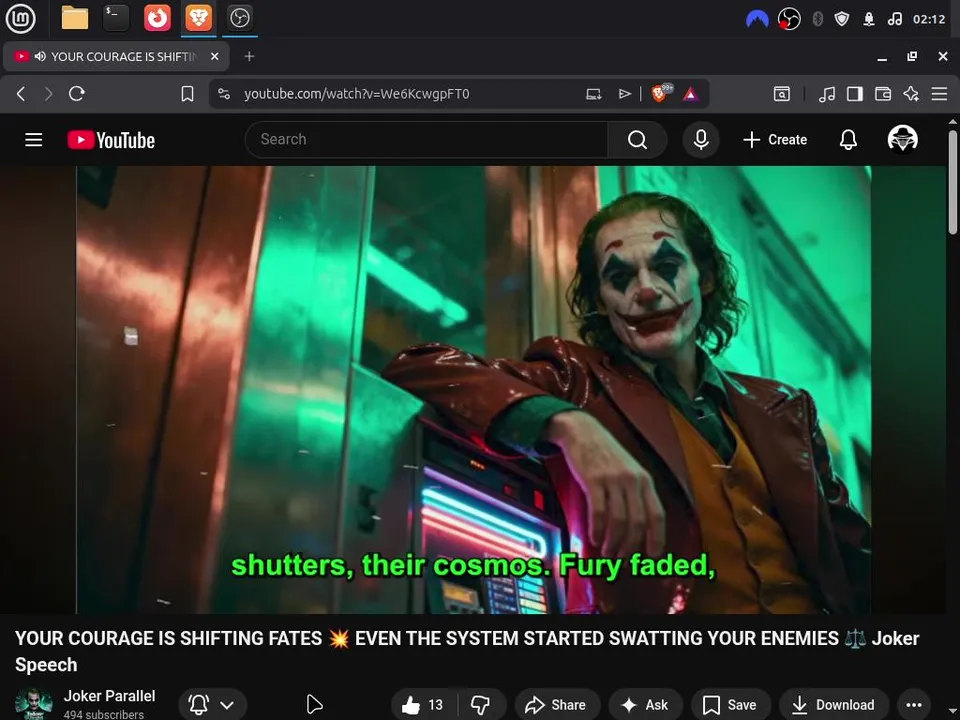Open more actions three-dot menu

(914, 705)
